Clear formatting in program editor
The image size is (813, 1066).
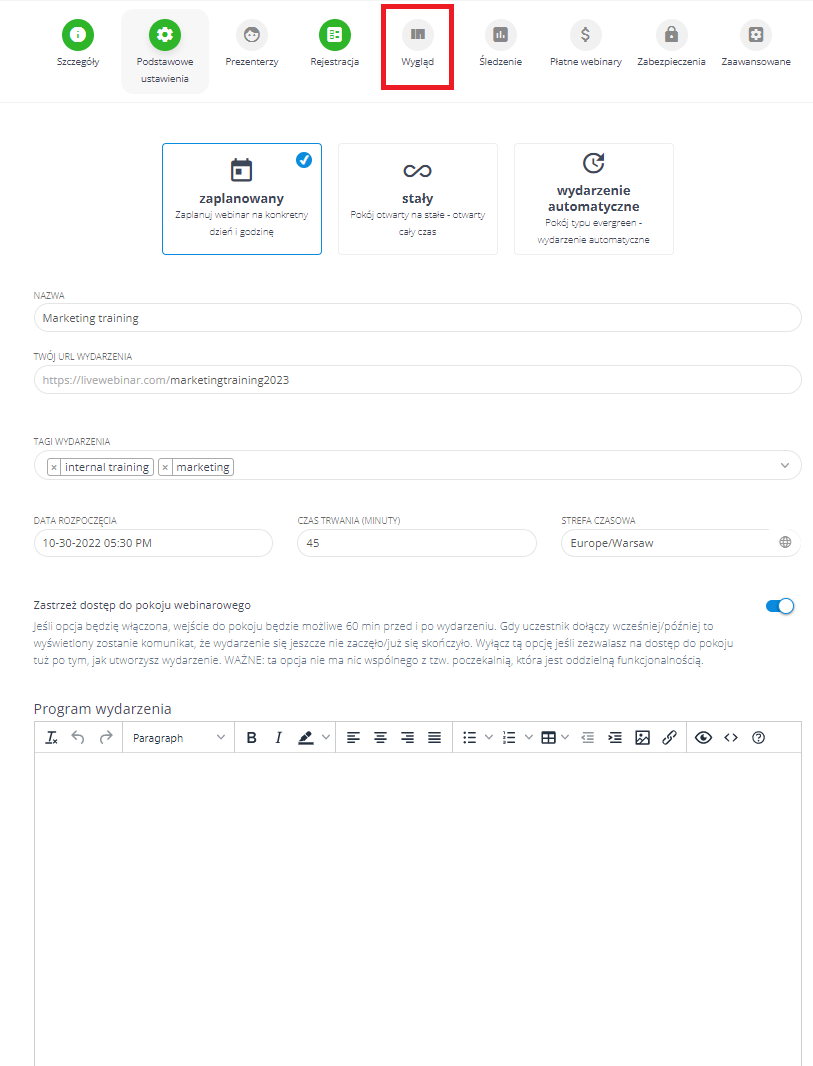click(52, 738)
